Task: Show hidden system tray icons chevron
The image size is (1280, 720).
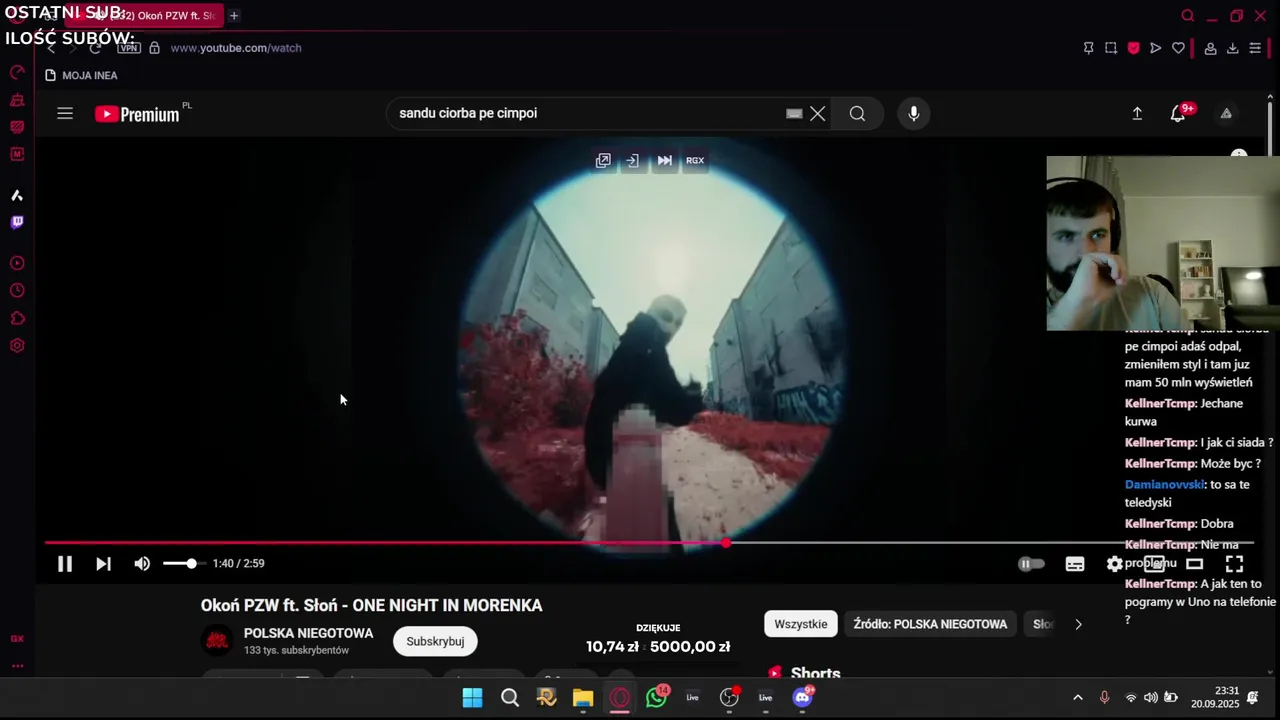Action: point(1077,698)
